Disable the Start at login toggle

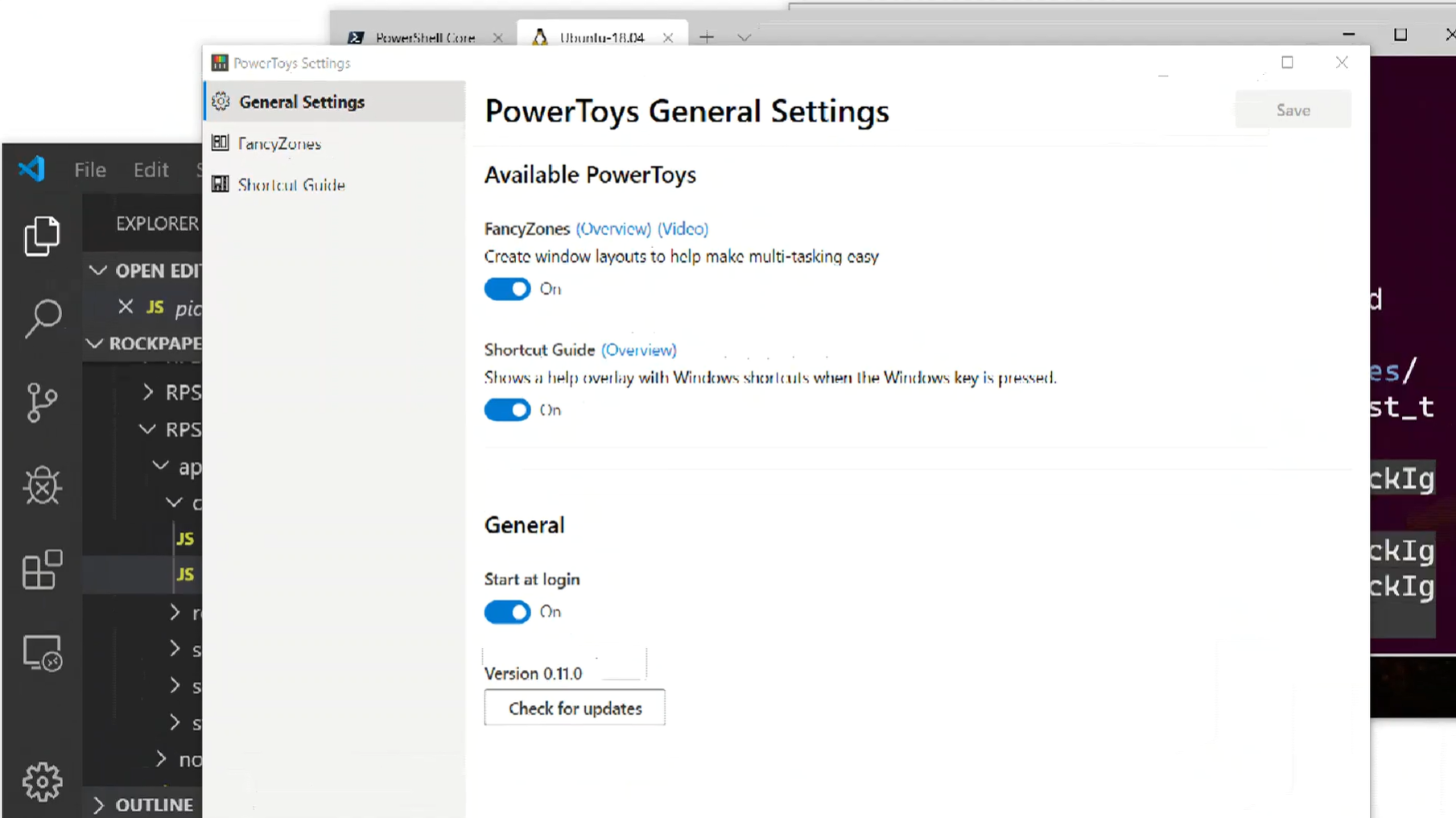507,612
